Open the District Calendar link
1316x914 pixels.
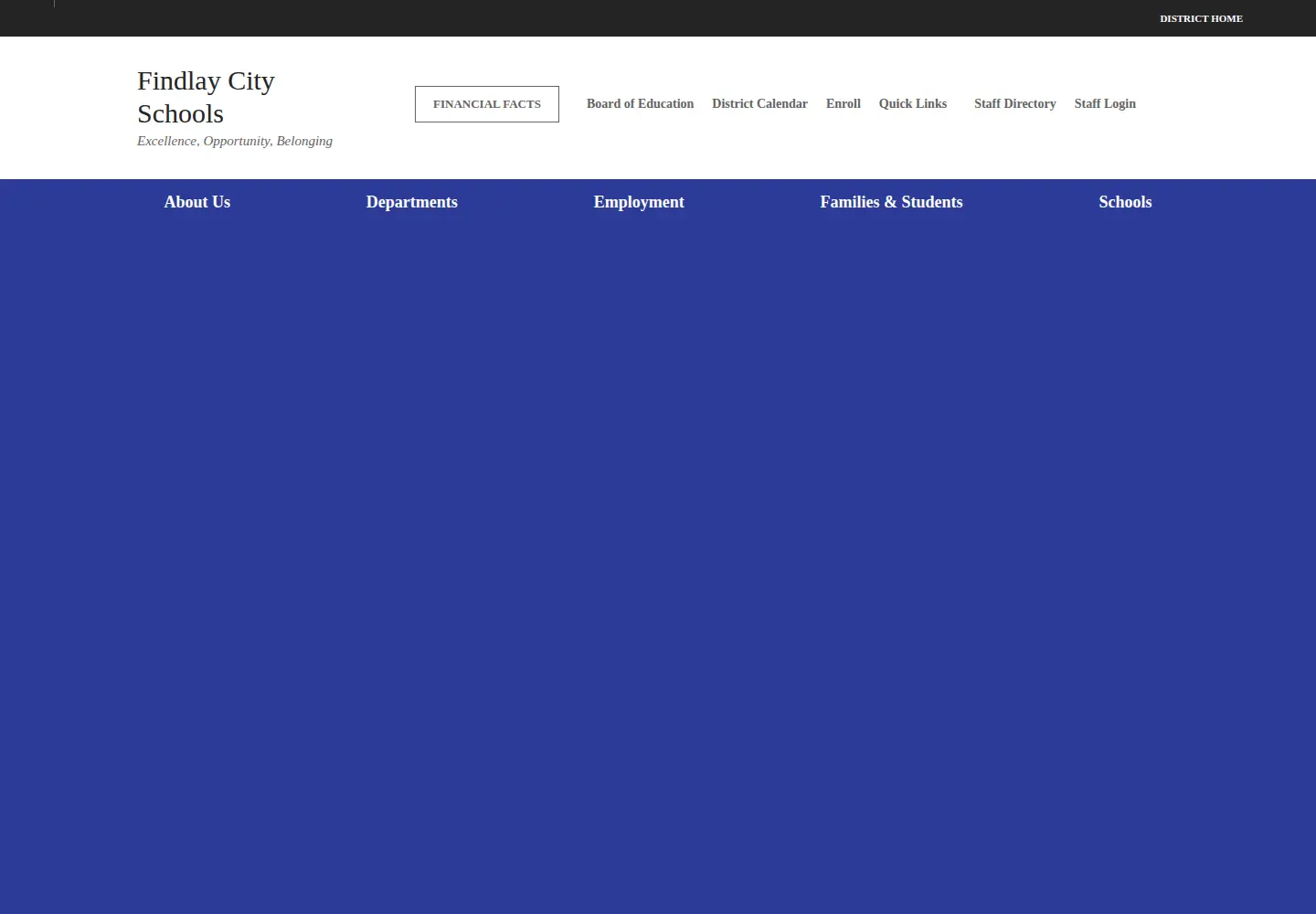[759, 104]
